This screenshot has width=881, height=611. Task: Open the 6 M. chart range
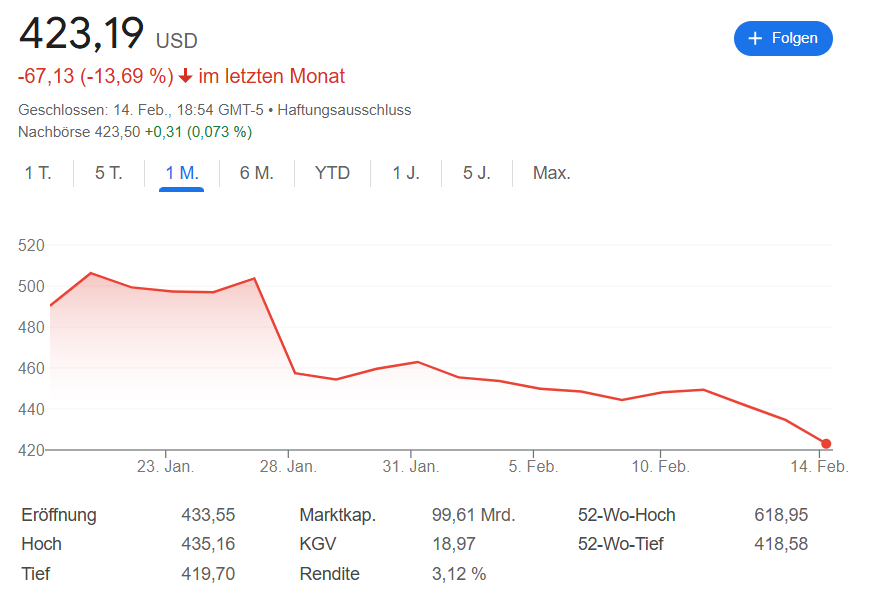(257, 173)
